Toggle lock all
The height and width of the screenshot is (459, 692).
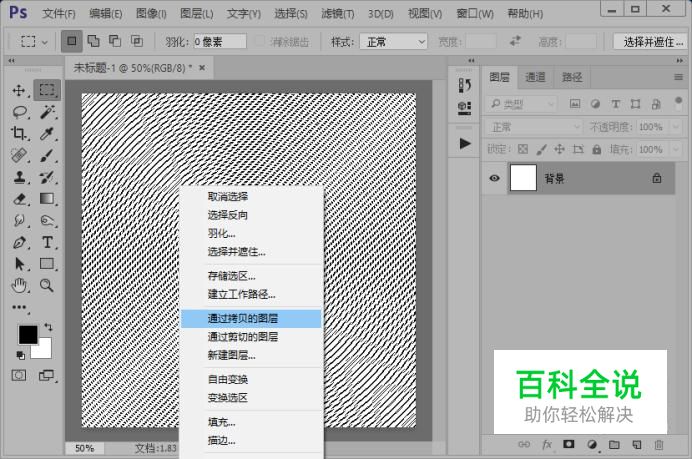tap(597, 149)
